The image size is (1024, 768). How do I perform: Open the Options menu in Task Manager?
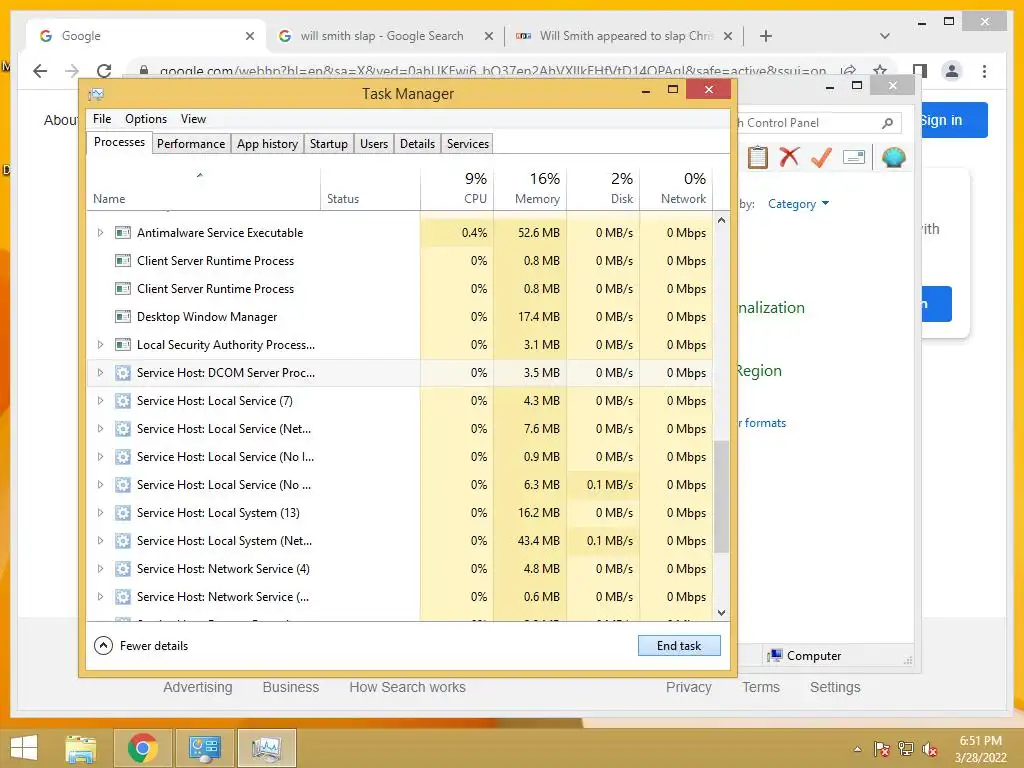(146, 119)
